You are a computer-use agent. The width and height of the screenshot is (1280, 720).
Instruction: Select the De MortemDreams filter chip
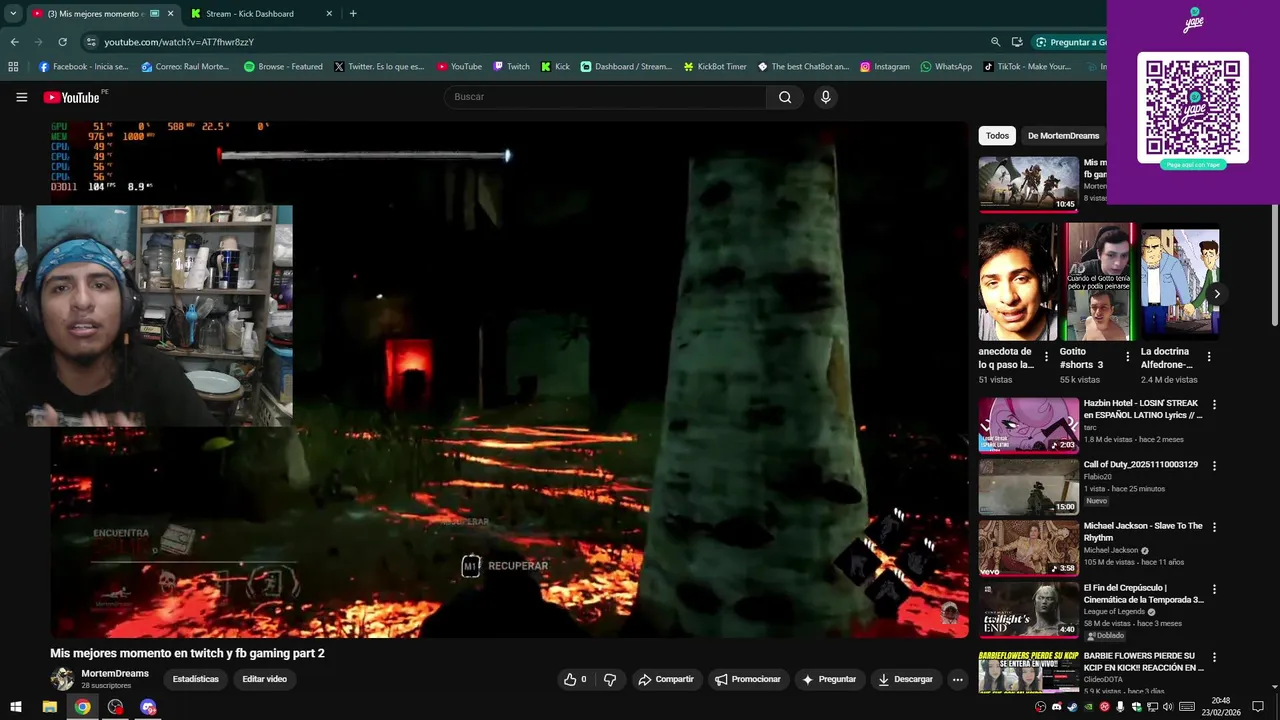pyautogui.click(x=1063, y=135)
